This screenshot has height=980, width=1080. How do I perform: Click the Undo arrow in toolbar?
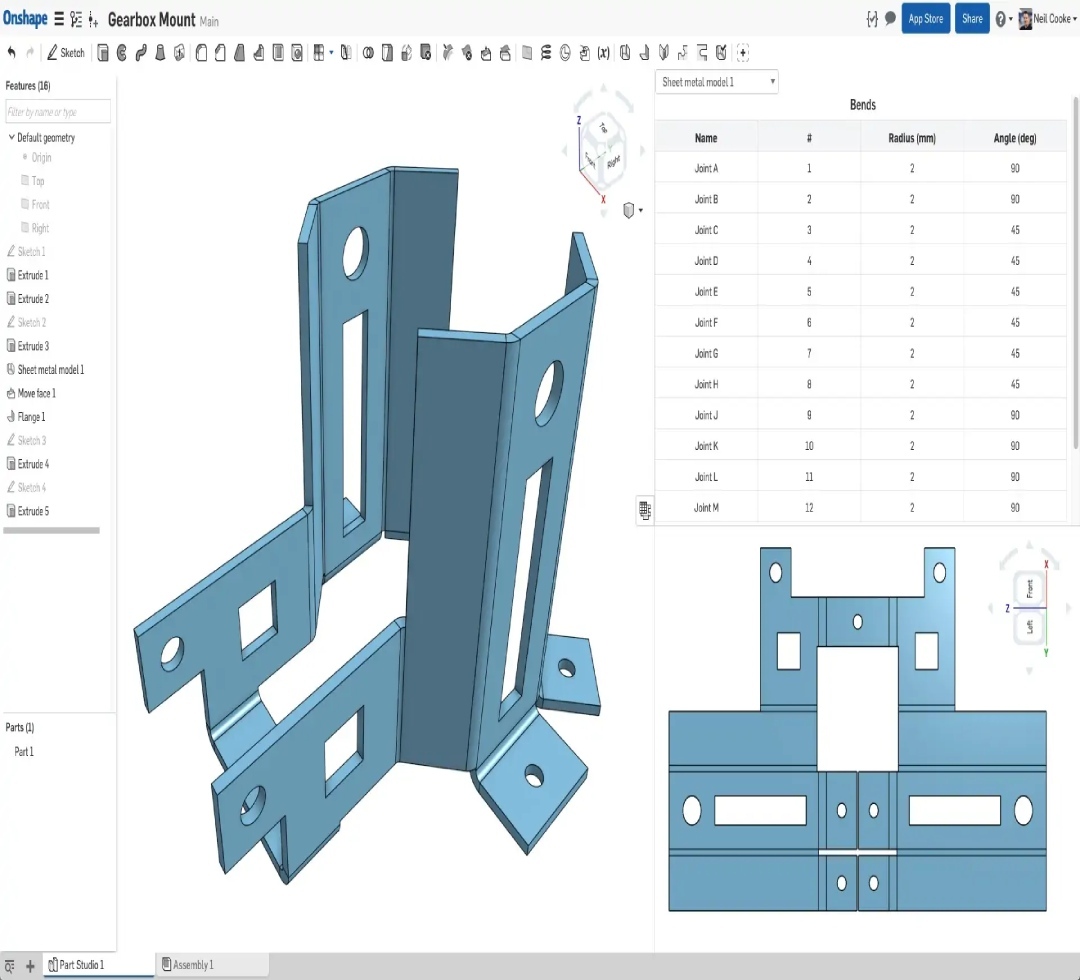click(12, 53)
